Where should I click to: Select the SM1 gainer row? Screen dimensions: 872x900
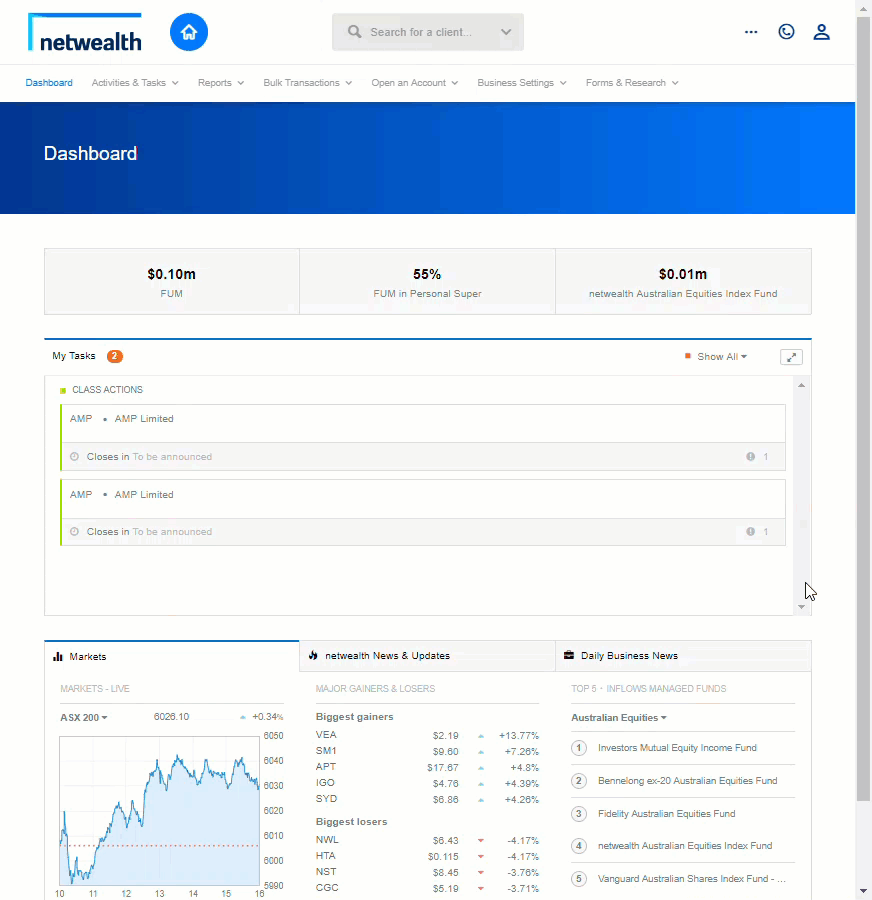point(427,751)
